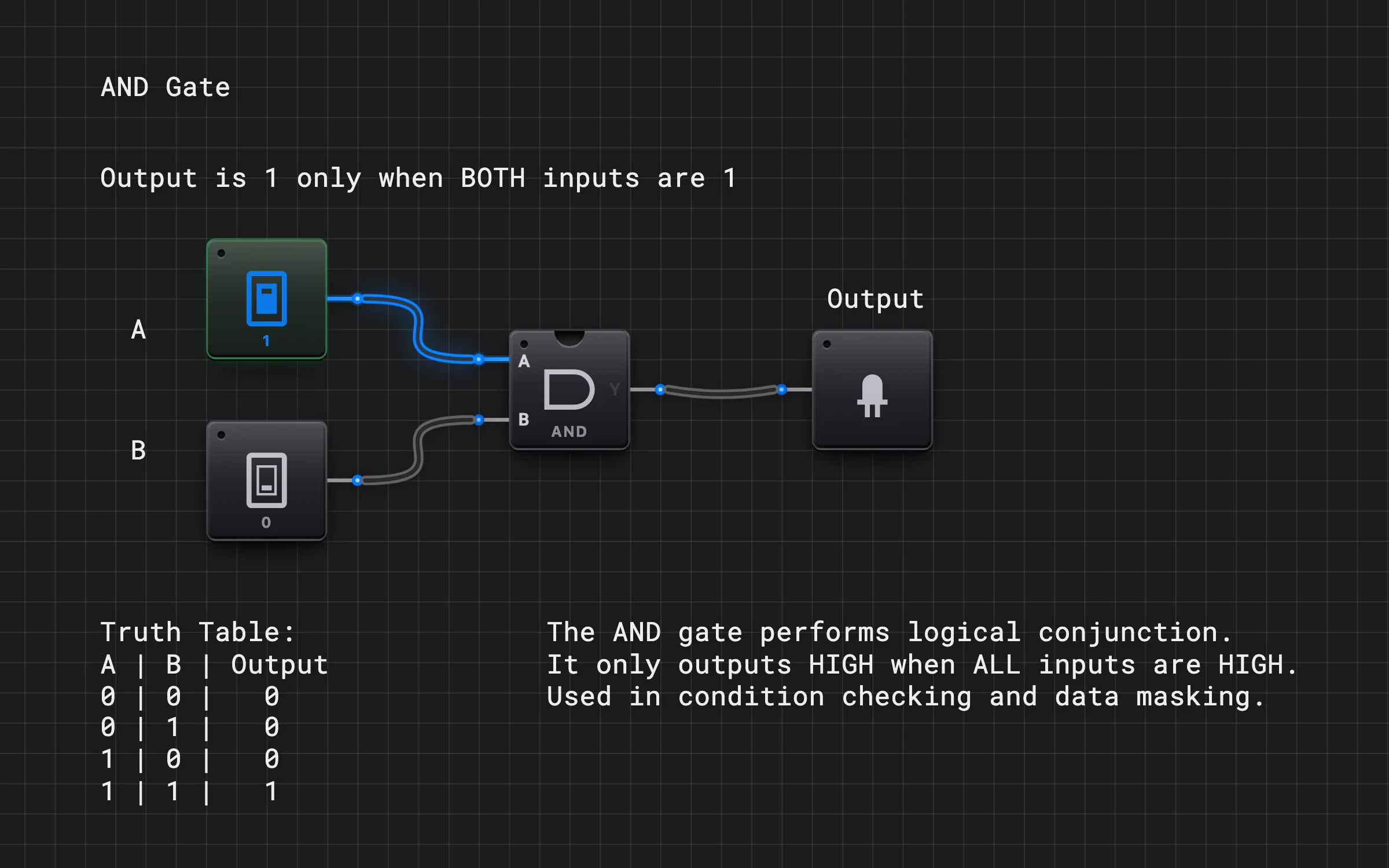This screenshot has height=868, width=1389.
Task: Select 'Used in condition checking and data masking.' line
Action: 906,697
